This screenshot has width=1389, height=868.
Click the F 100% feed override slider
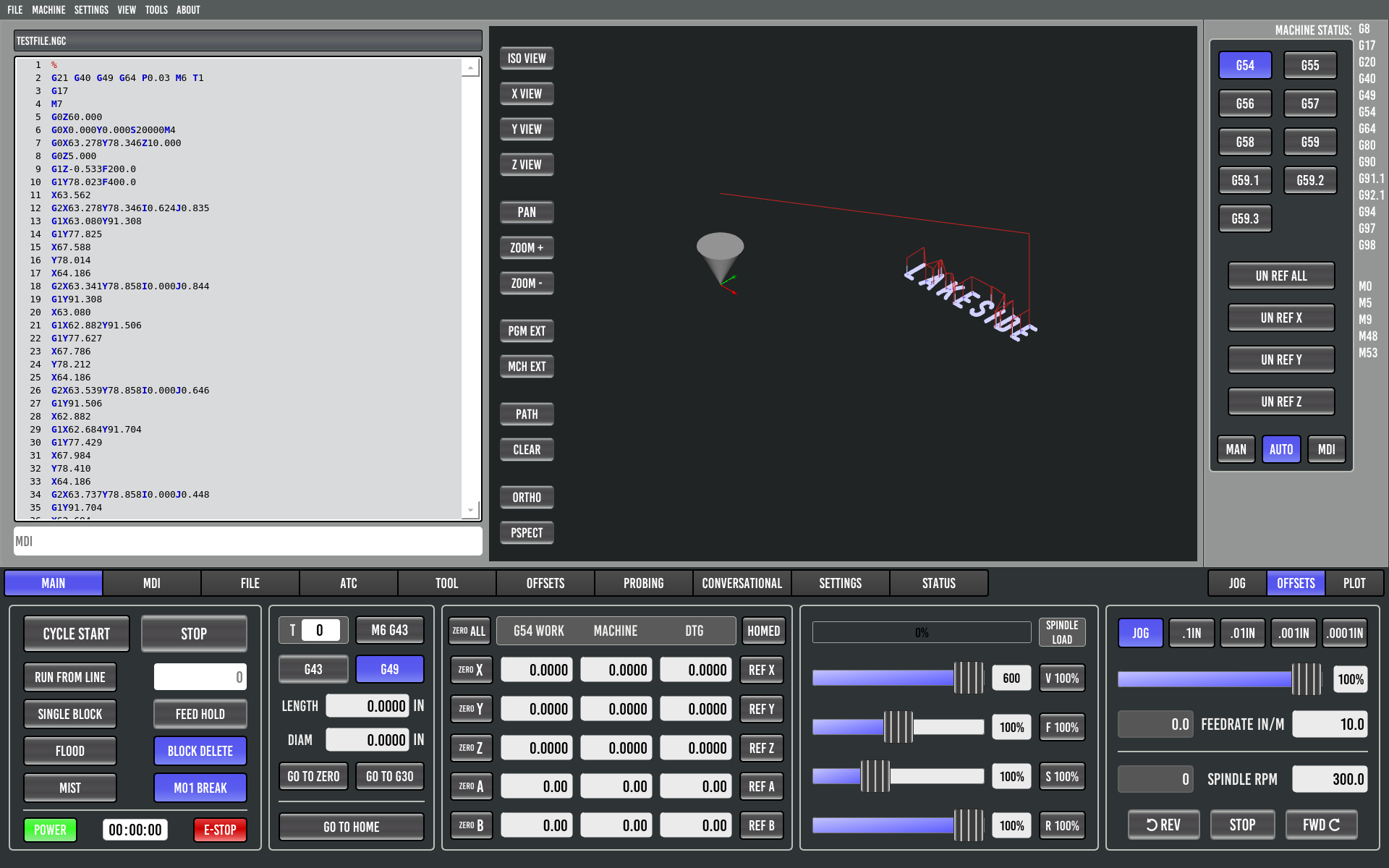898,728
